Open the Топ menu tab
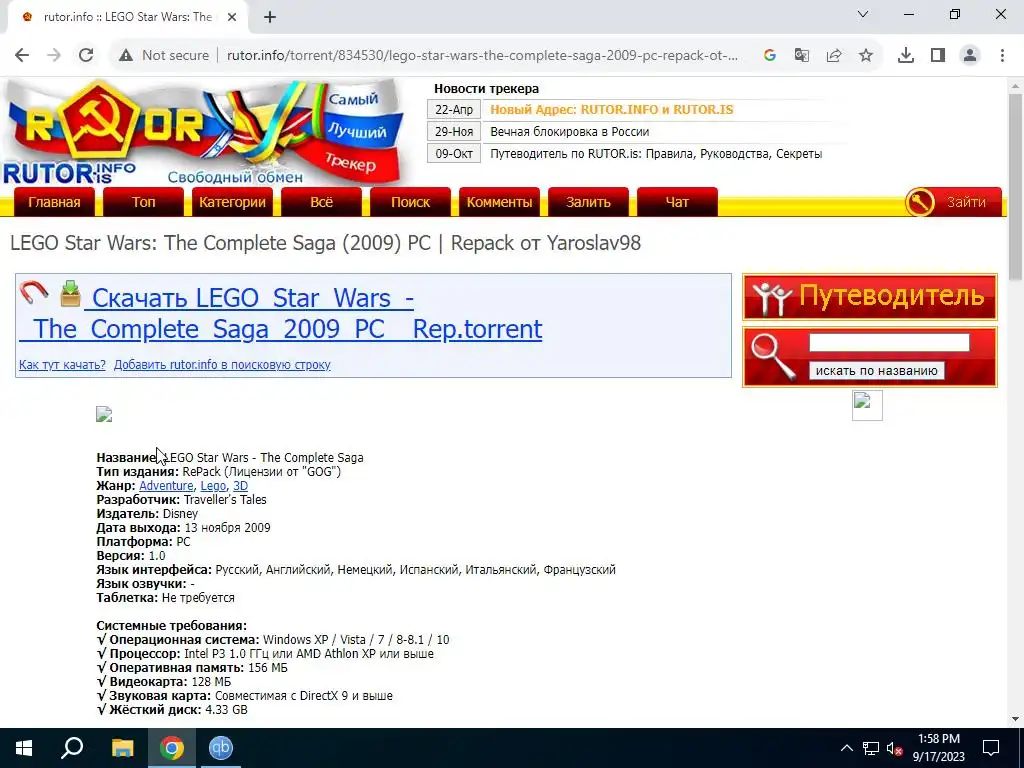This screenshot has height=768, width=1024. 143,202
